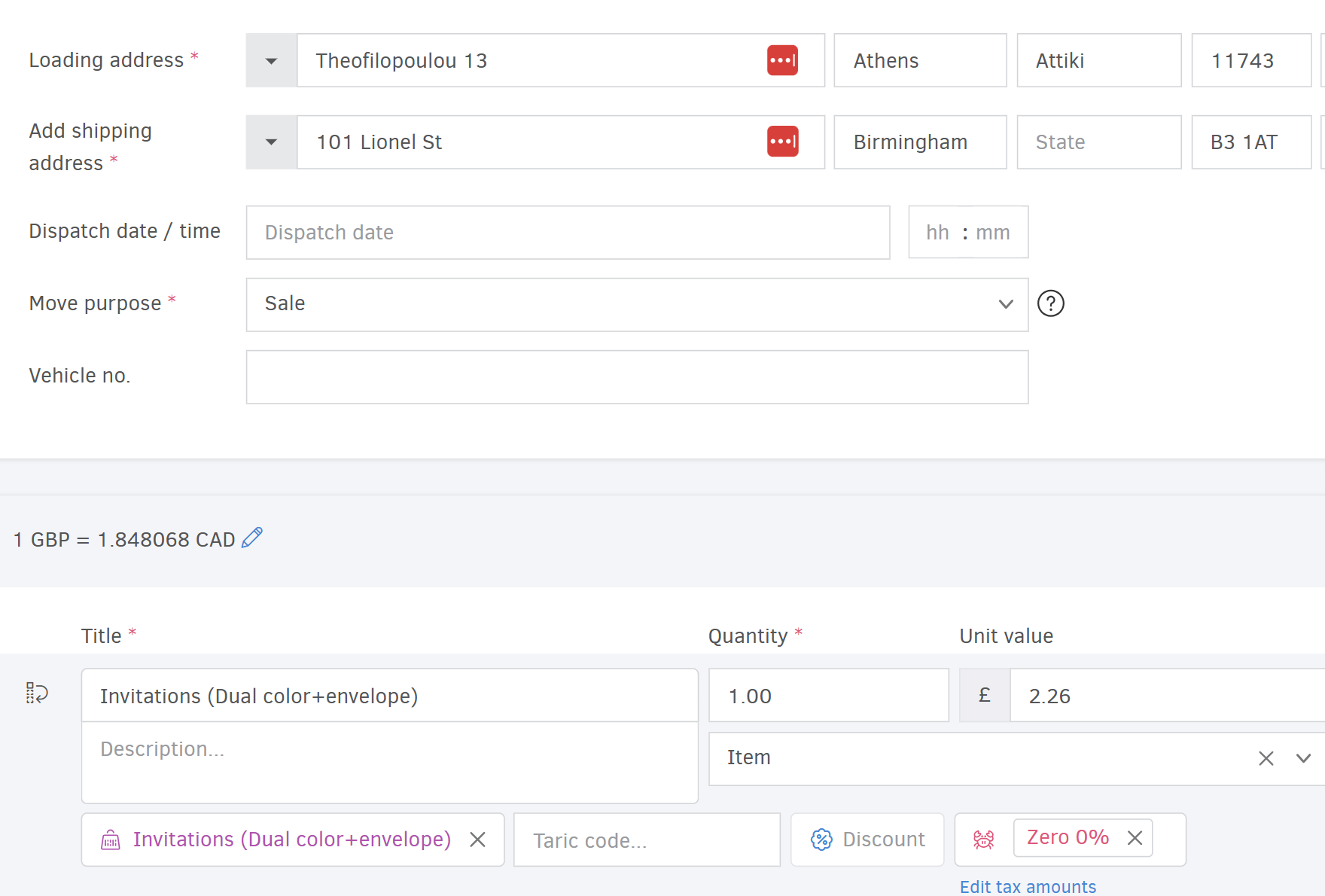Edit the Athens city field
The image size is (1325, 896).
[x=920, y=60]
